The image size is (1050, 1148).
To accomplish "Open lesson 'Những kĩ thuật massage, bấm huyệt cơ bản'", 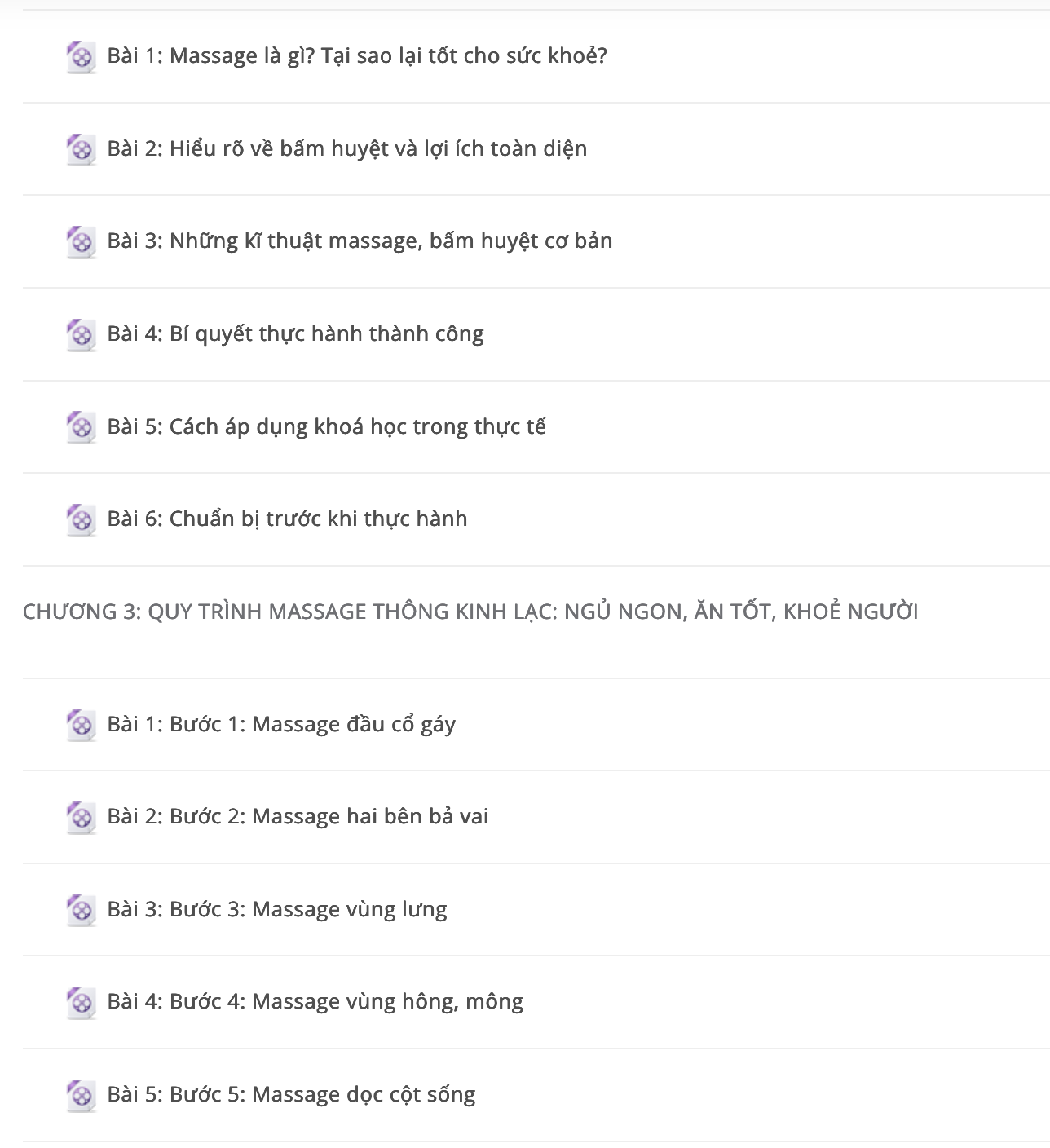I will pos(360,241).
